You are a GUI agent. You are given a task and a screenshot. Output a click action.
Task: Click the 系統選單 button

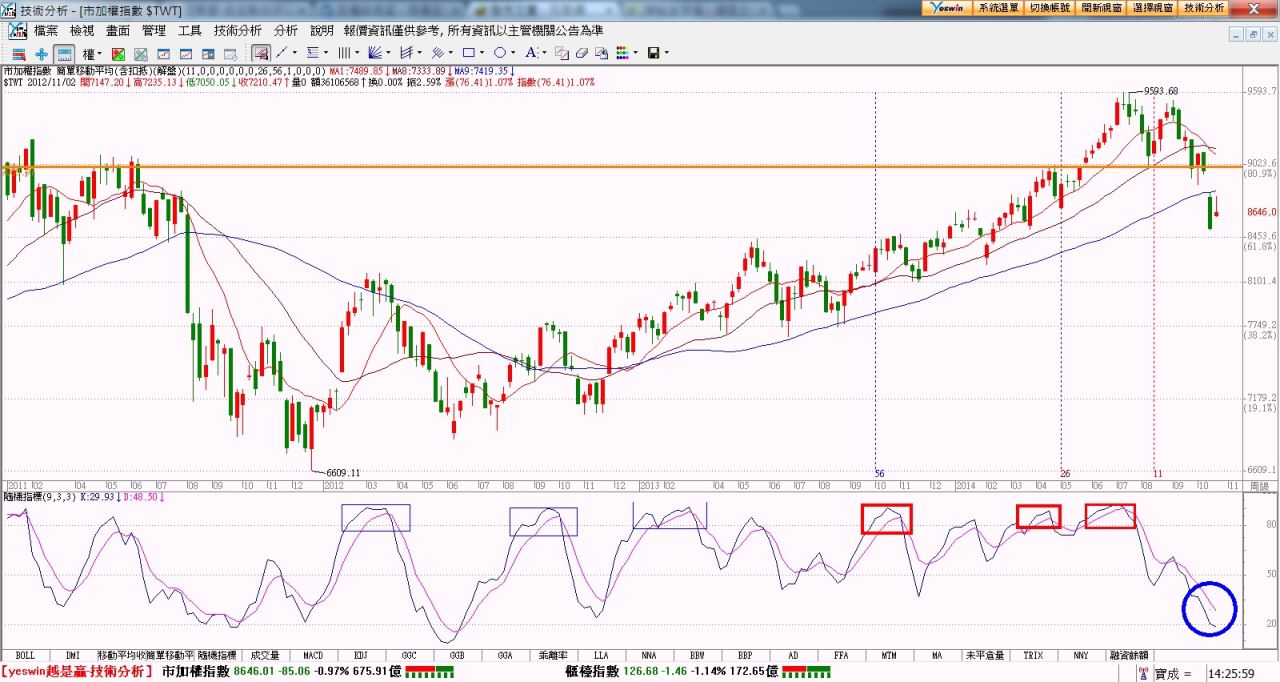[998, 7]
